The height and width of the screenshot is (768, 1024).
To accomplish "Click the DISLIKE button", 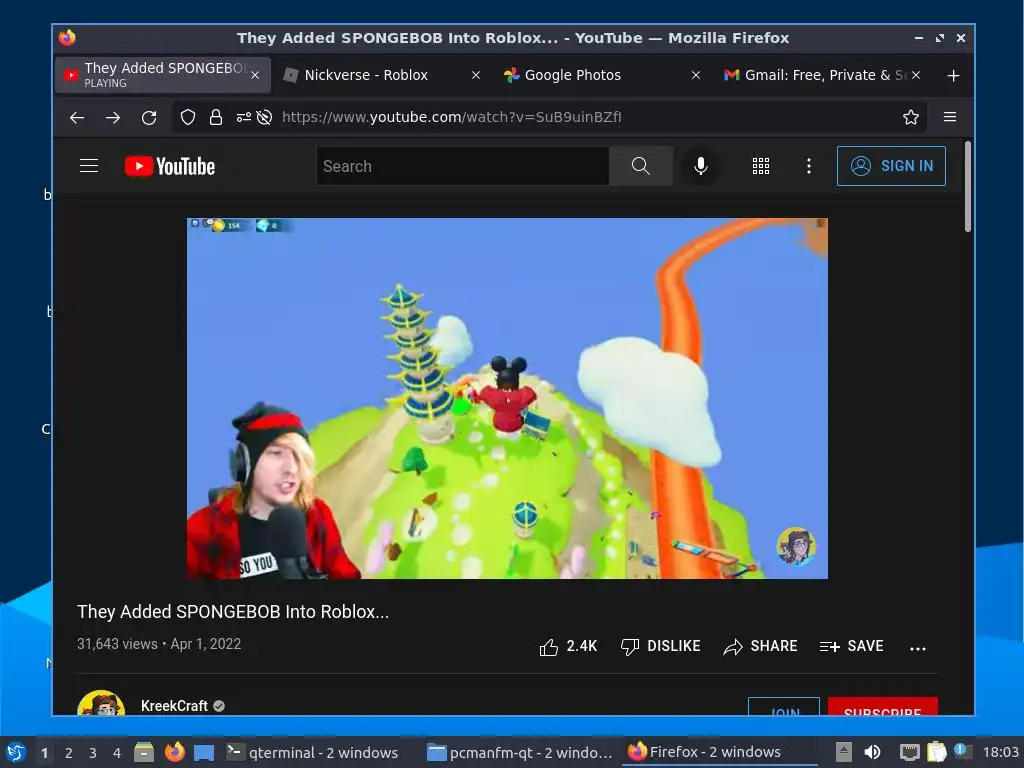I will tap(660, 646).
